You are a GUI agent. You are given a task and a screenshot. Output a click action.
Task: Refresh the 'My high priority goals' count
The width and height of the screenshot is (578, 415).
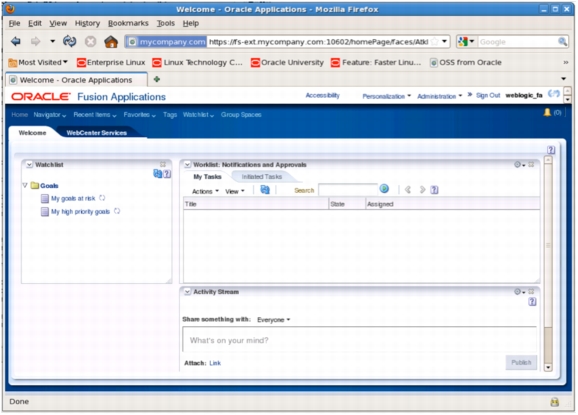coord(117,211)
